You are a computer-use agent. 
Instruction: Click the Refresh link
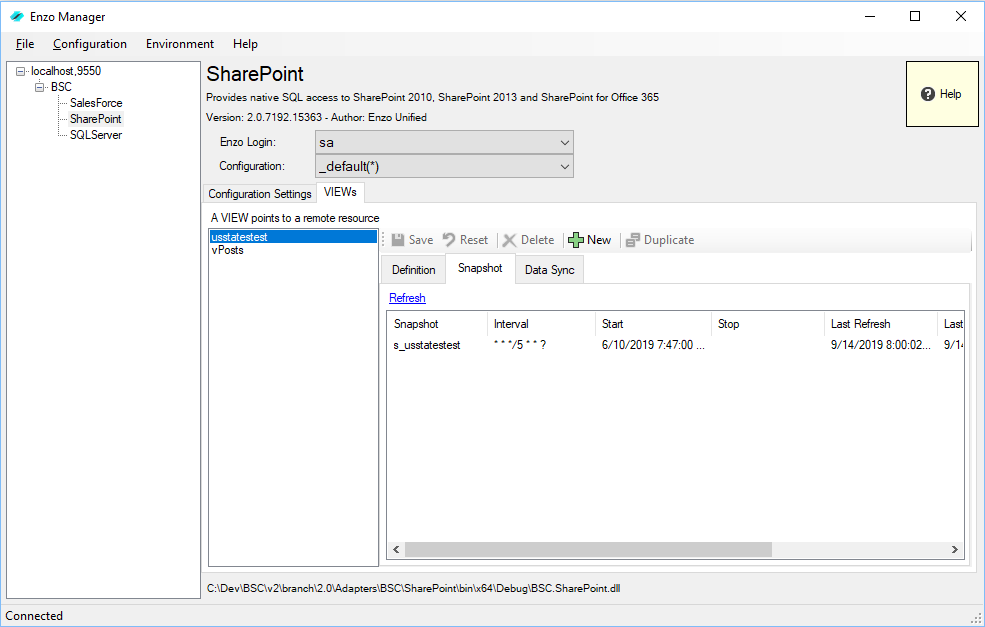[x=407, y=298]
